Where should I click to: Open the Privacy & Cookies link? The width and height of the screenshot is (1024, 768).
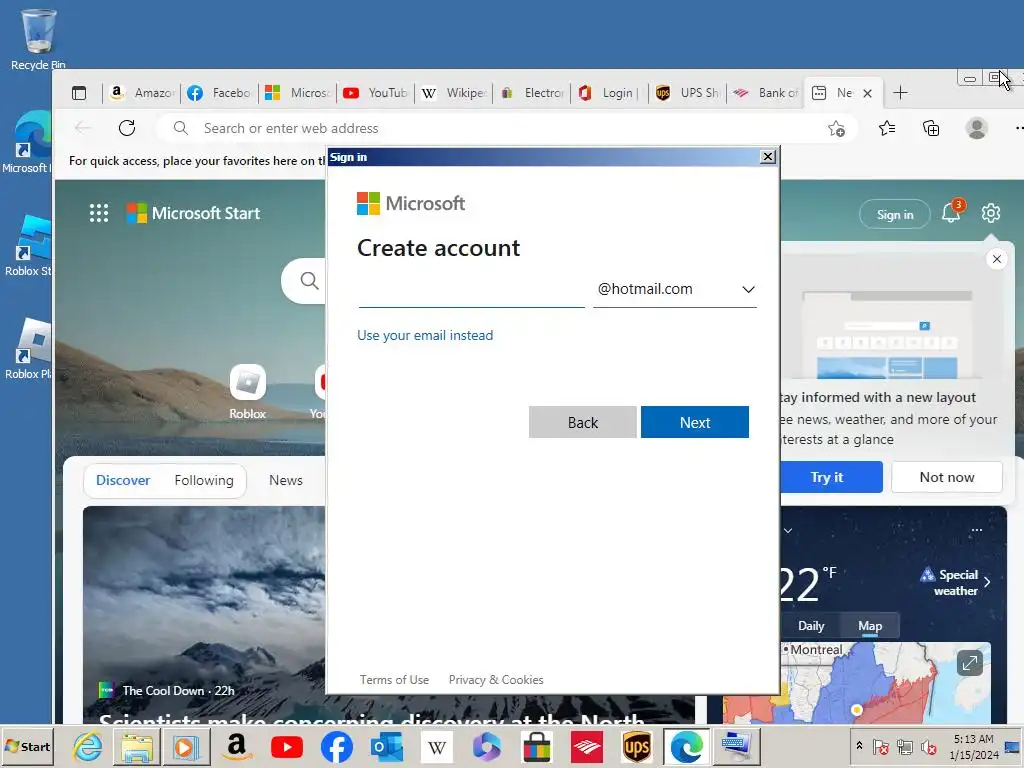coord(496,680)
